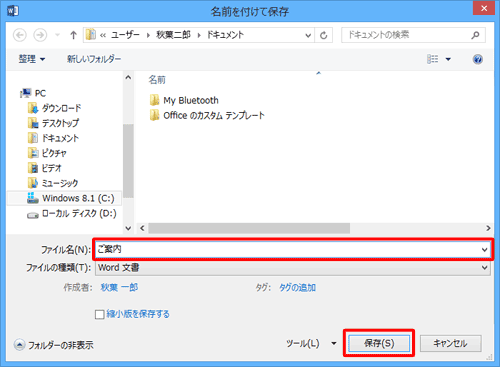Viewport: 500px width, 367px height.
Task: Click horizontal scrollbar left arrow
Action: tap(143, 228)
